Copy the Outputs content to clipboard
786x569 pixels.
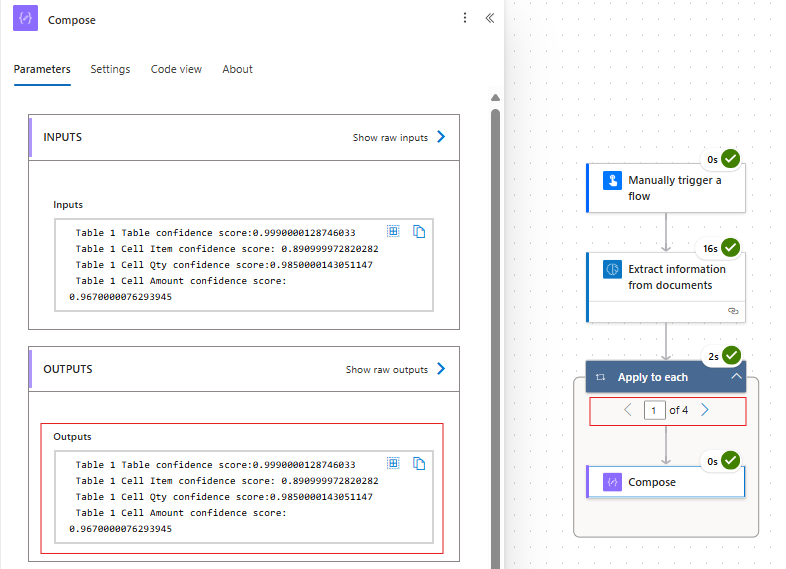click(420, 463)
